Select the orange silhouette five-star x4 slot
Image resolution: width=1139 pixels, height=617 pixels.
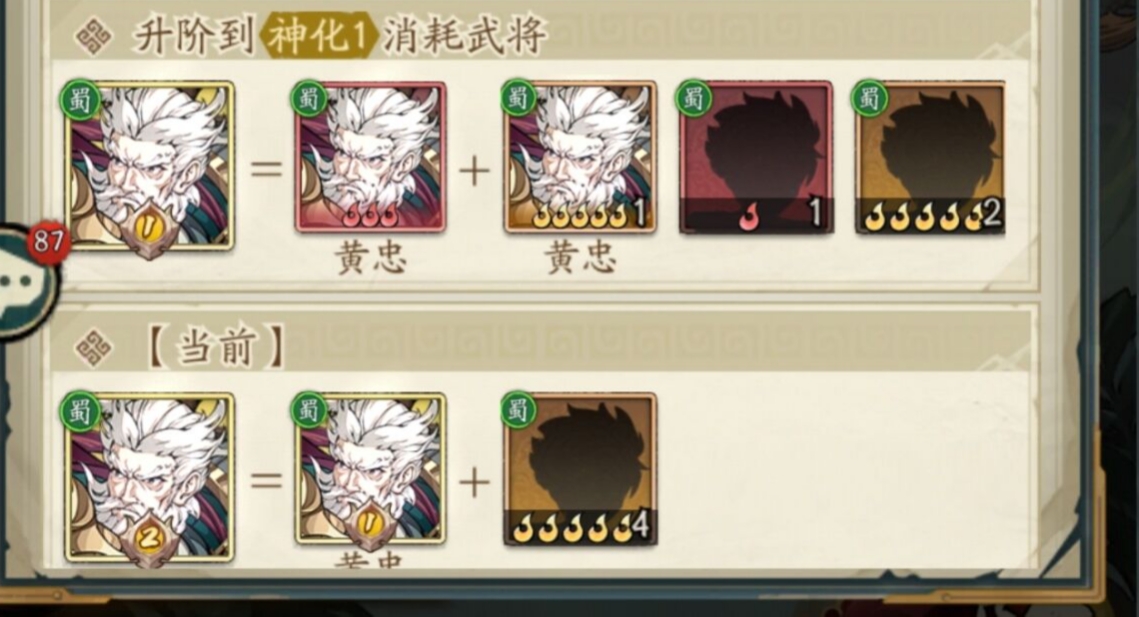580,469
